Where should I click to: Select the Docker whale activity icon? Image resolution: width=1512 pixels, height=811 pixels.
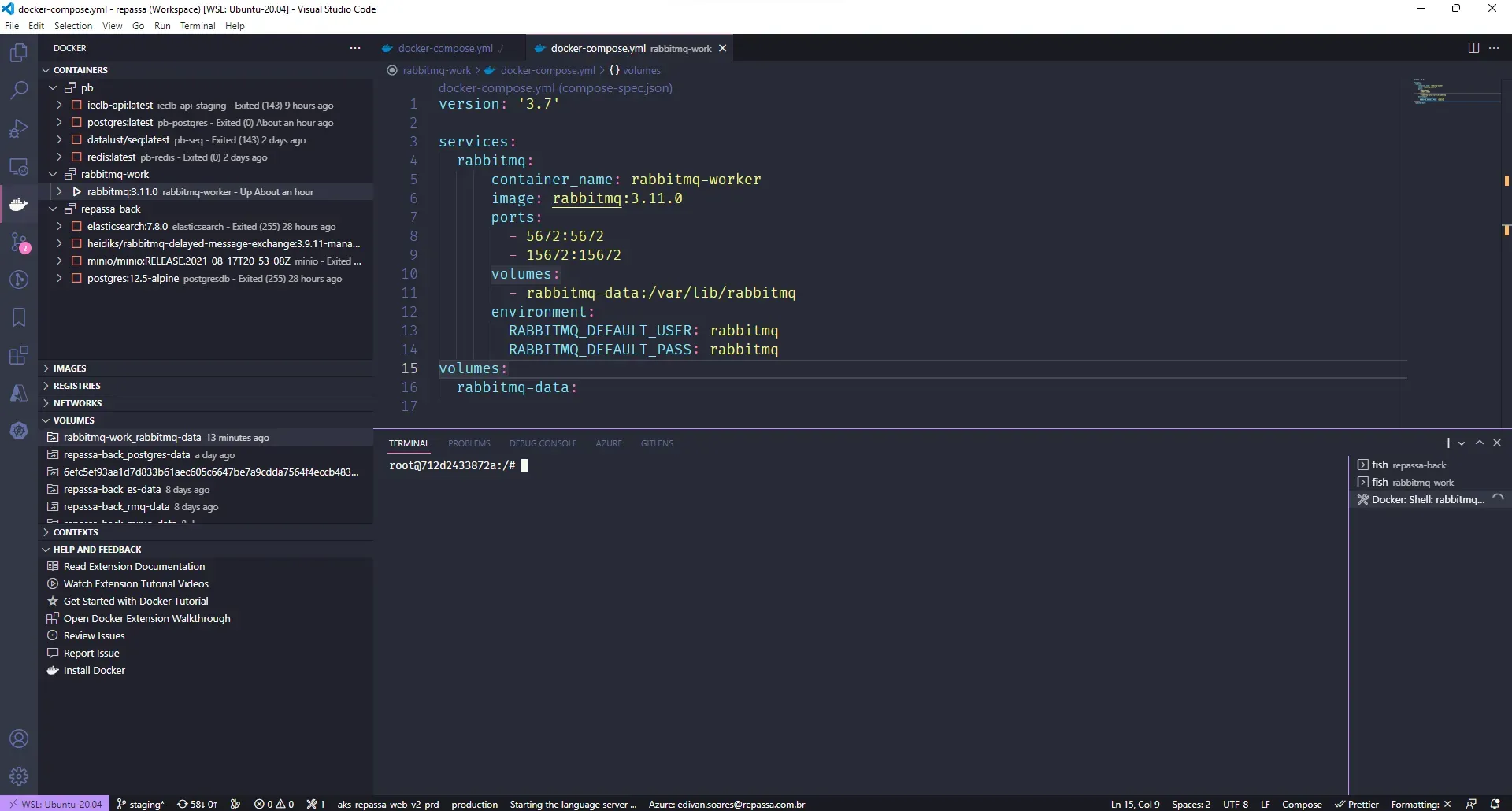point(19,205)
